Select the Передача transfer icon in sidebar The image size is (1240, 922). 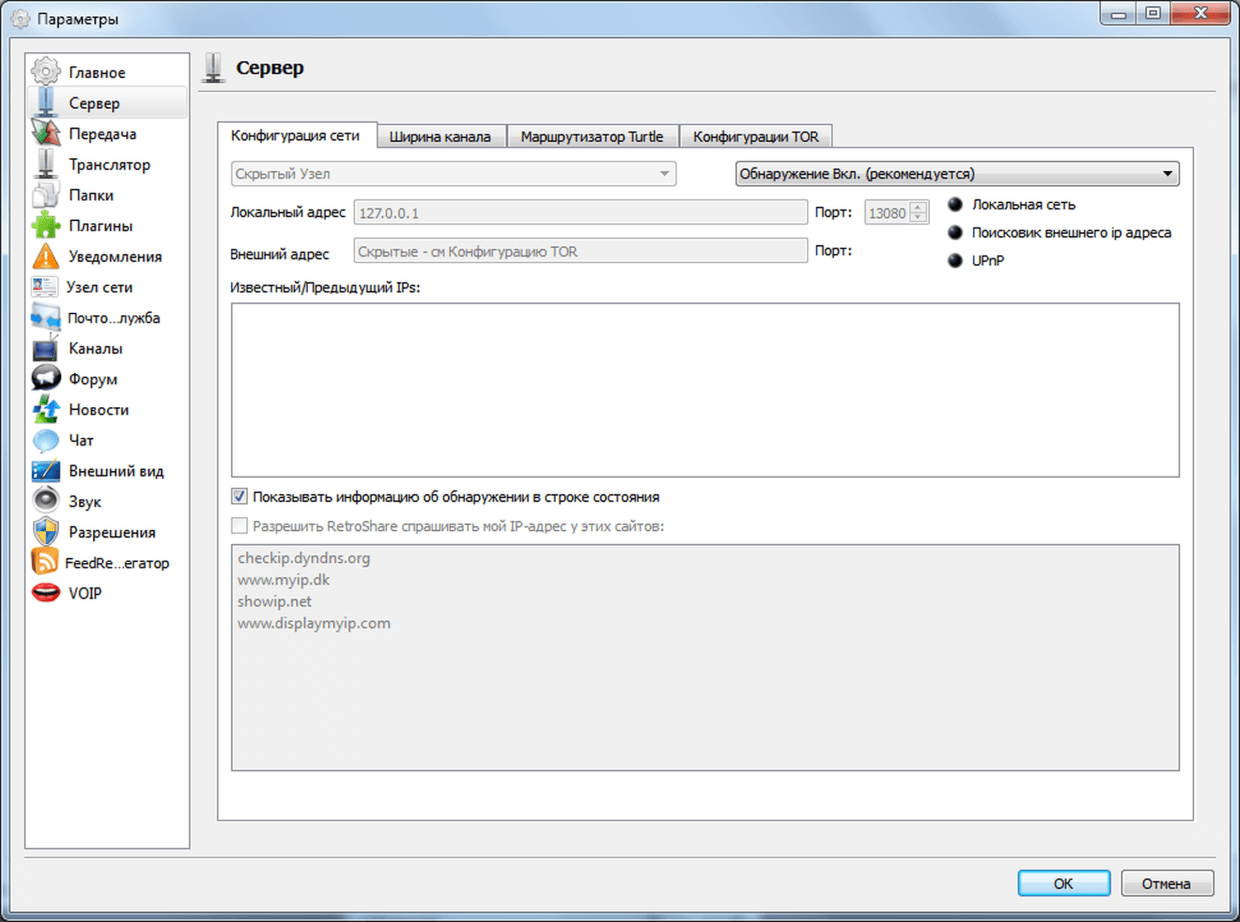[x=46, y=134]
